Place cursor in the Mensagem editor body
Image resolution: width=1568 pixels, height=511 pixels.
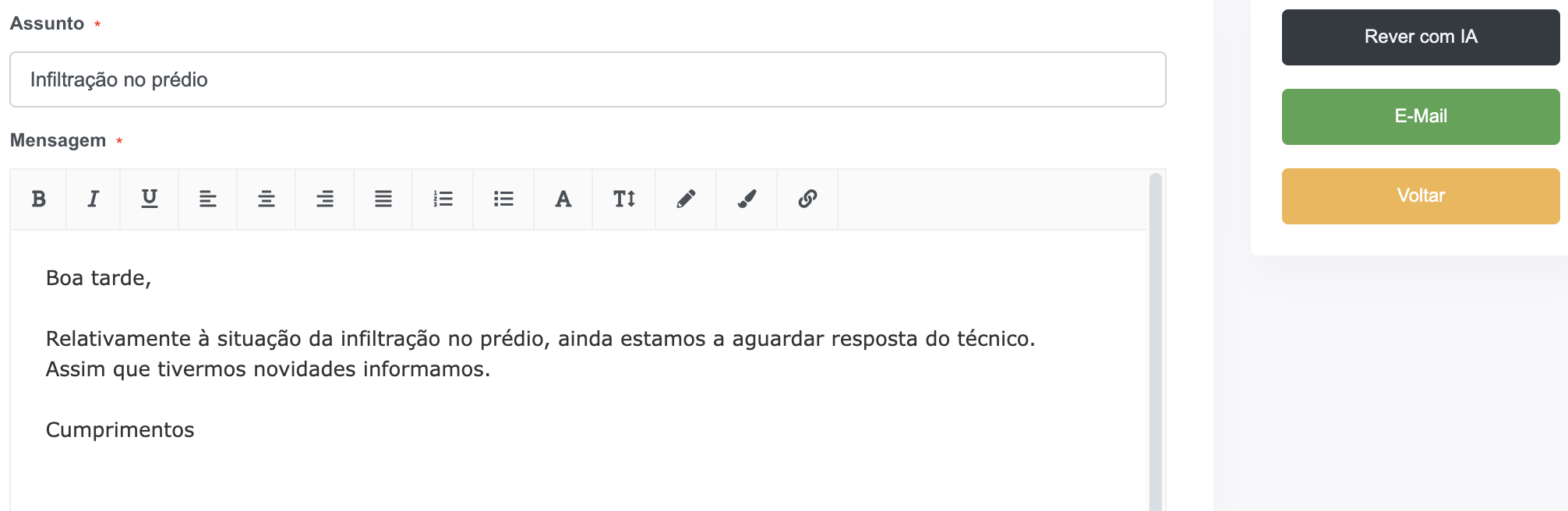click(546, 351)
